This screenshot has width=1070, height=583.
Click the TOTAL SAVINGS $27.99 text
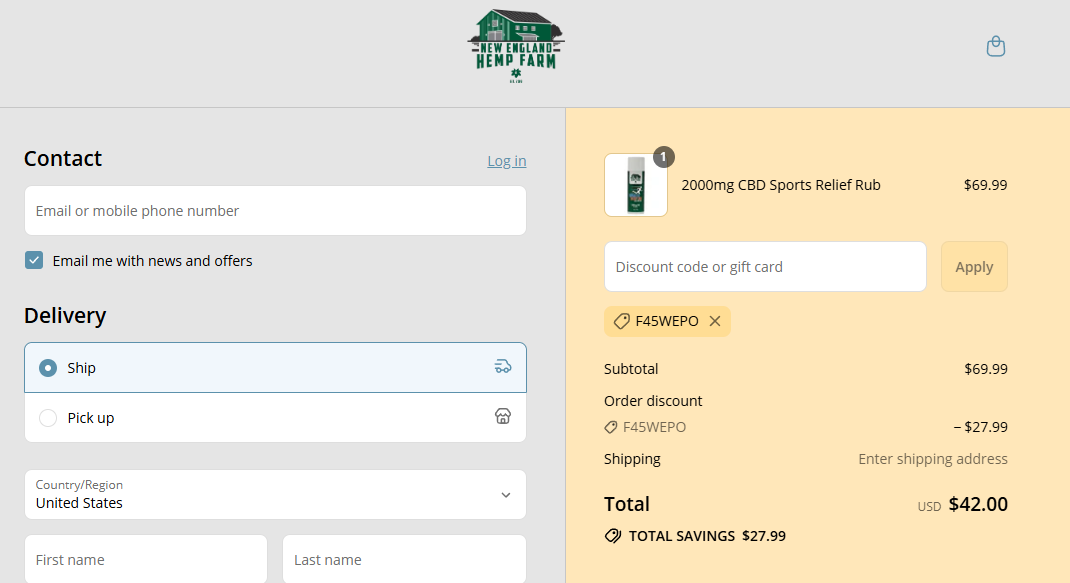pos(707,536)
